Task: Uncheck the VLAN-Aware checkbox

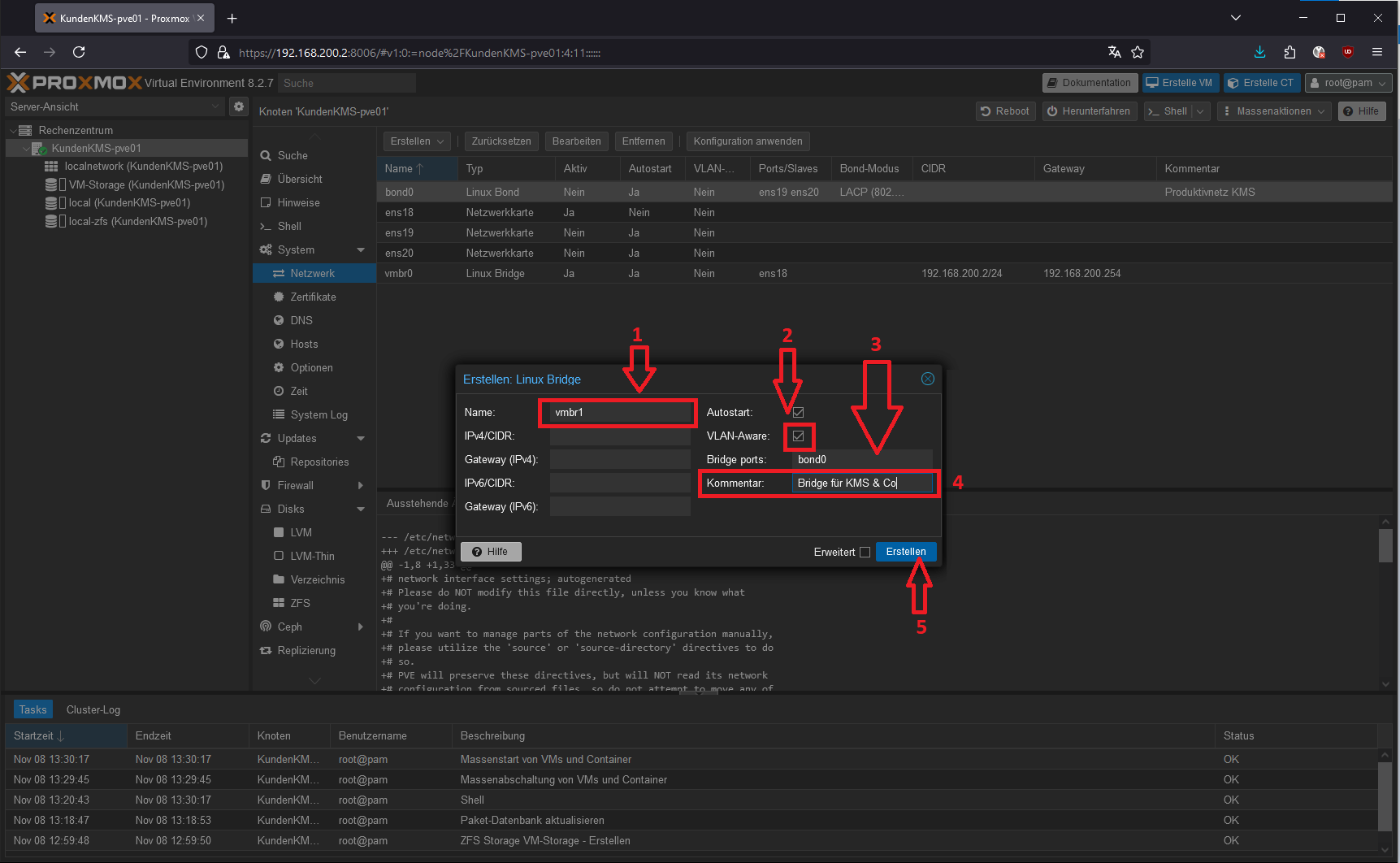Action: coord(798,436)
